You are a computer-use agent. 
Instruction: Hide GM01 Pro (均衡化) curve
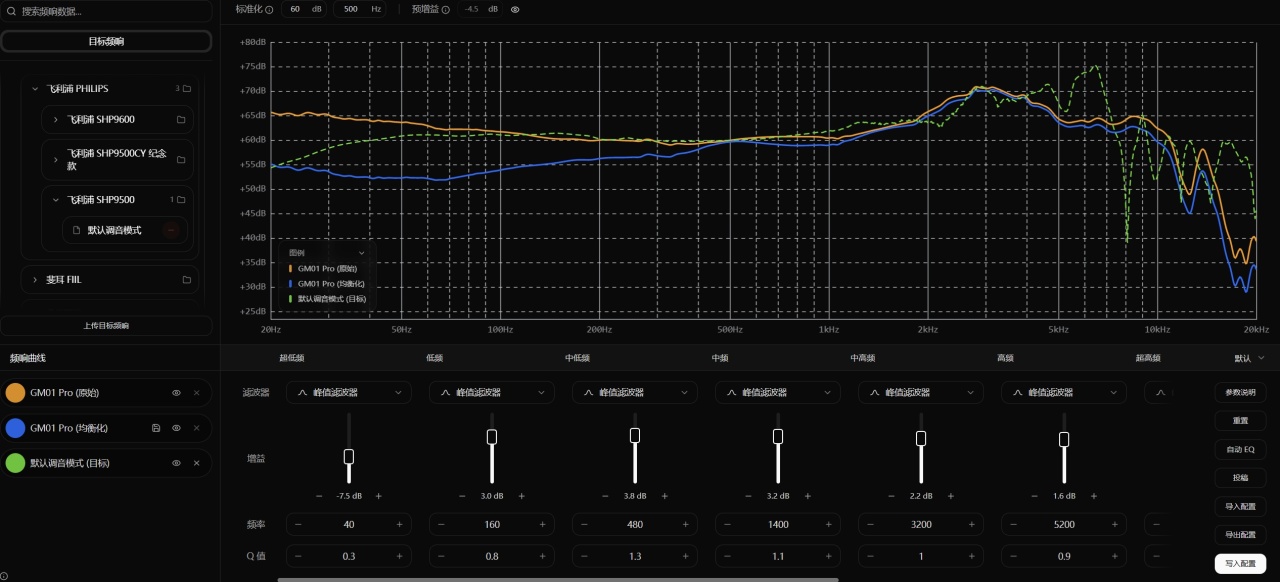click(x=176, y=428)
